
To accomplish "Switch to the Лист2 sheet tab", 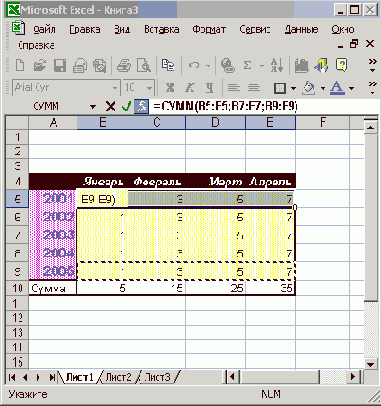I will pyautogui.click(x=118, y=377).
